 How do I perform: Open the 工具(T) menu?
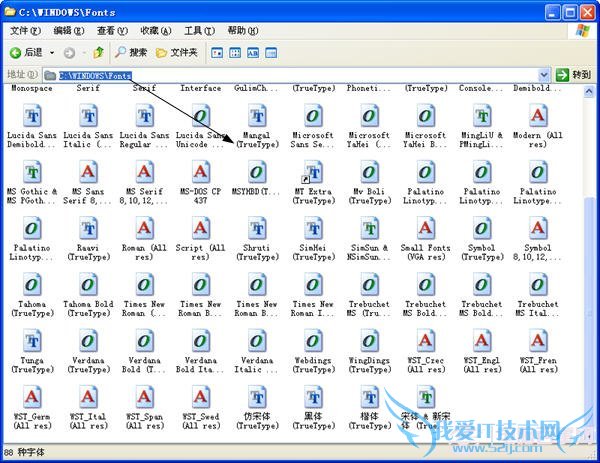tap(199, 31)
